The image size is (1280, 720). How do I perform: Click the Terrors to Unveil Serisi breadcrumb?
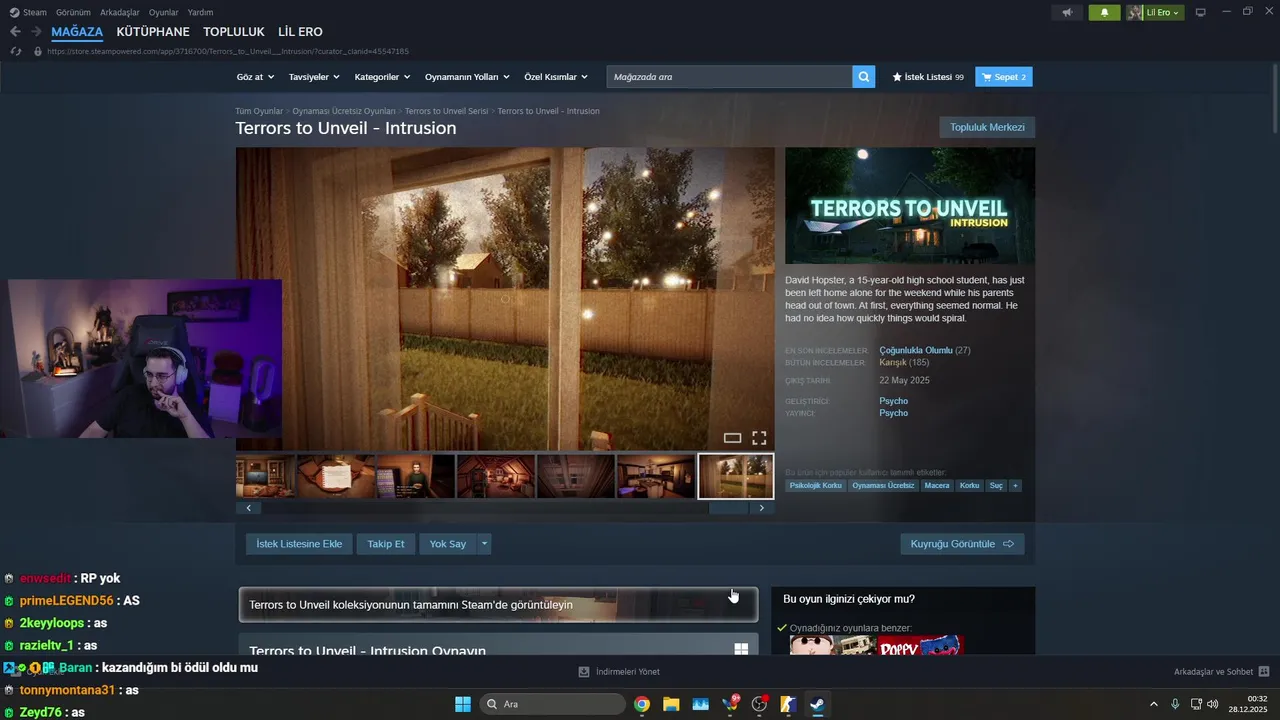(x=446, y=111)
